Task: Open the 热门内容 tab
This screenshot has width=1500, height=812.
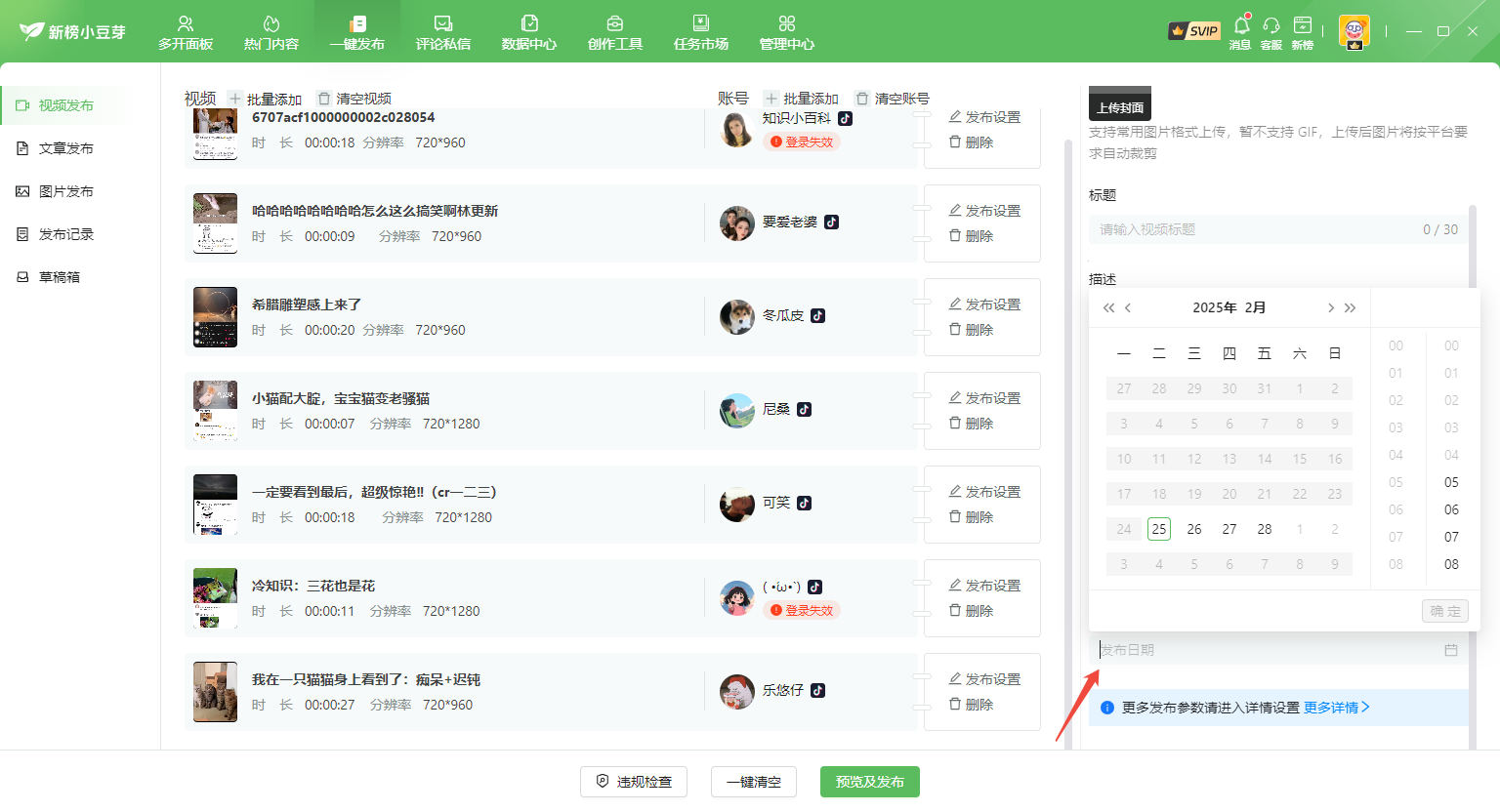Action: (x=271, y=32)
